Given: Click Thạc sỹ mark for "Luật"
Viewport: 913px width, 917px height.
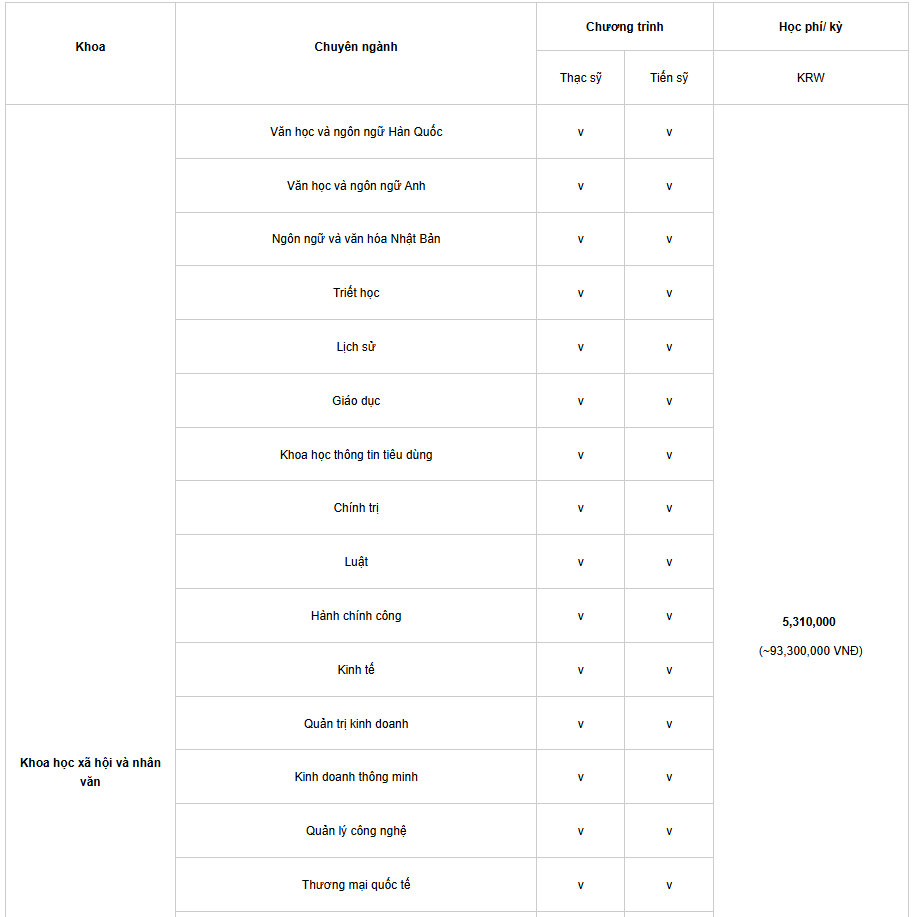Looking at the screenshot, I should click(x=580, y=562).
